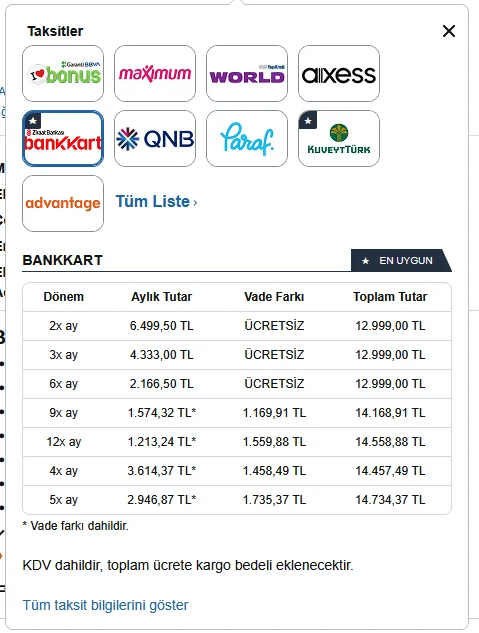The height and width of the screenshot is (633, 479).
Task: Click the EN UYGUN badge
Action: [401, 260]
